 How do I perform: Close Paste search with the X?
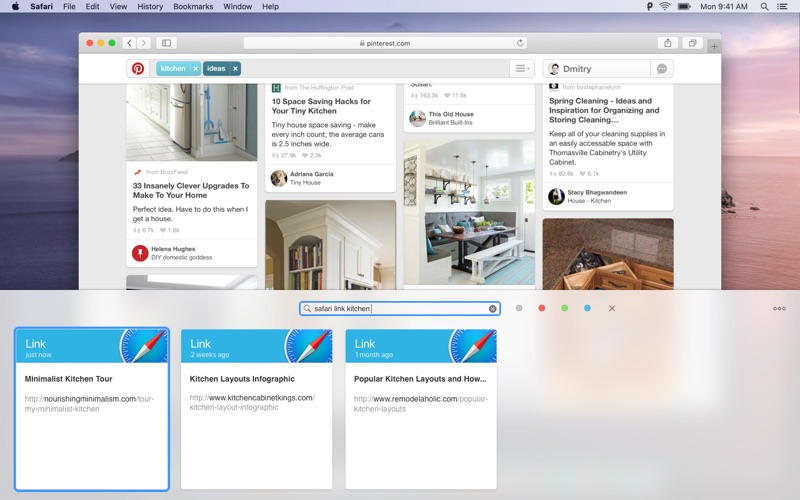[x=612, y=308]
